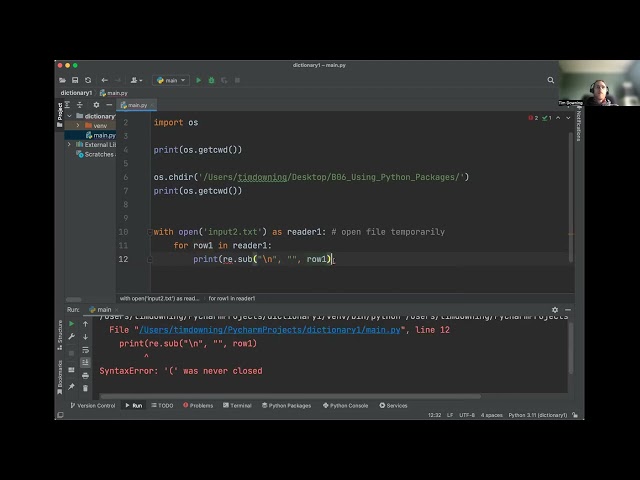Screen dimensions: 640x480
Task: Hide the Run panel with minus icon
Action: tap(568, 310)
